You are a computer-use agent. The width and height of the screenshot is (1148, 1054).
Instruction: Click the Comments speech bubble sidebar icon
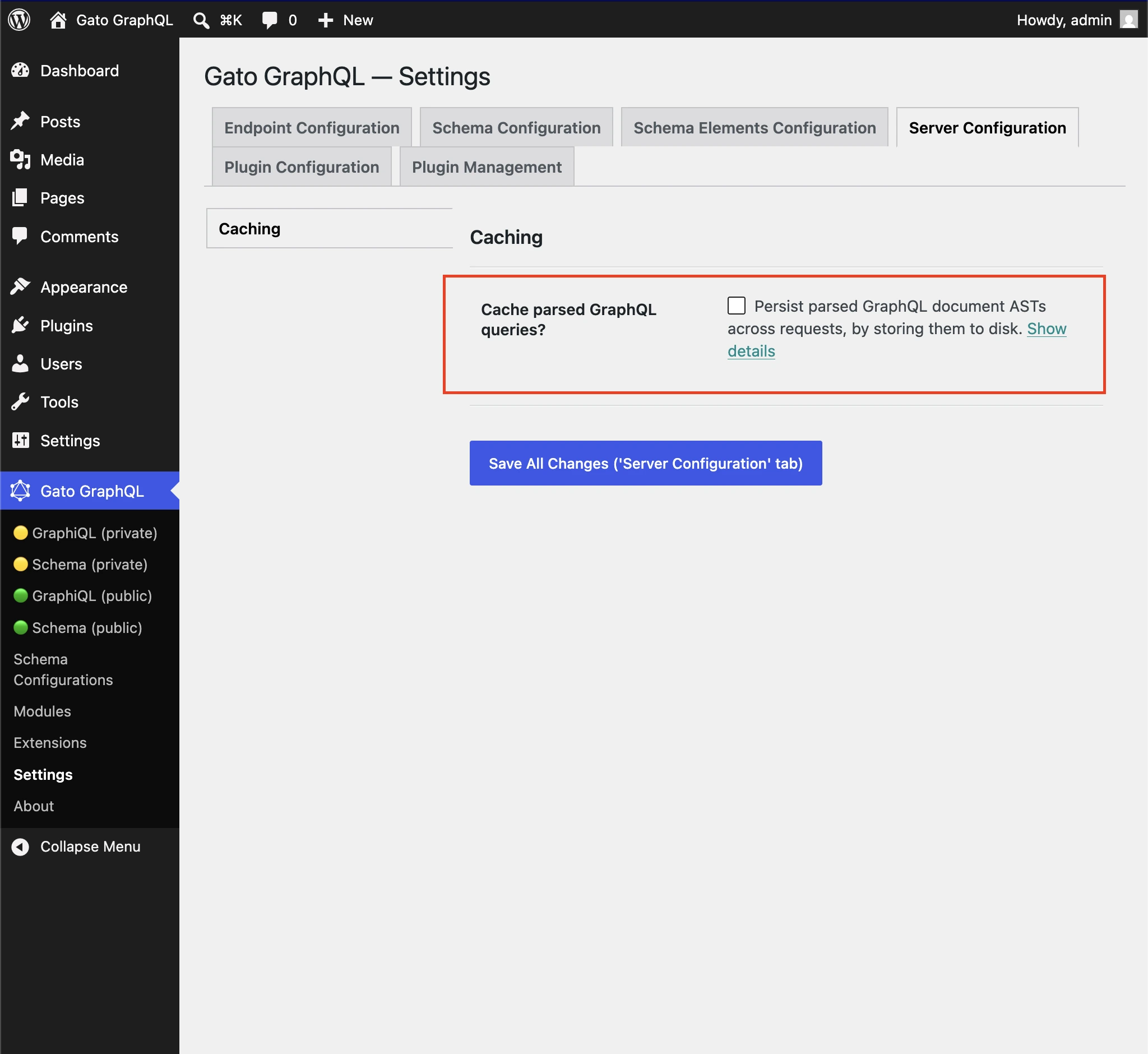21,236
